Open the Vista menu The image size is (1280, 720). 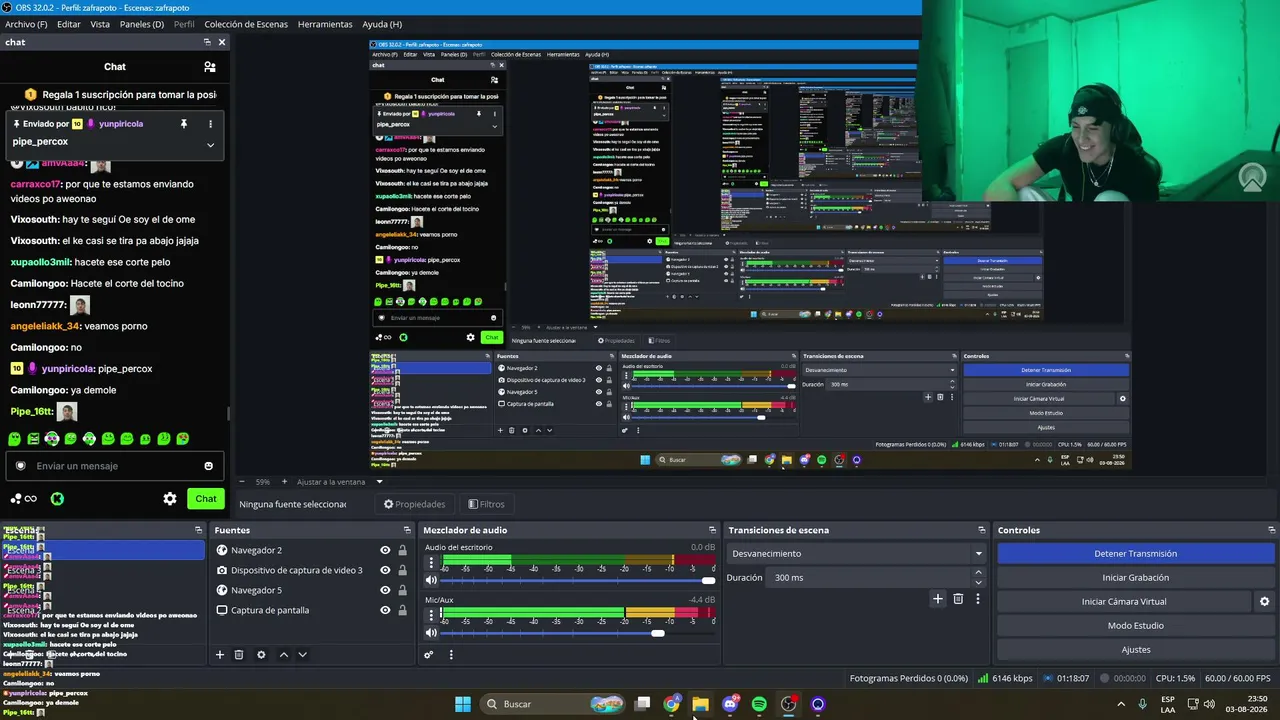(x=100, y=24)
